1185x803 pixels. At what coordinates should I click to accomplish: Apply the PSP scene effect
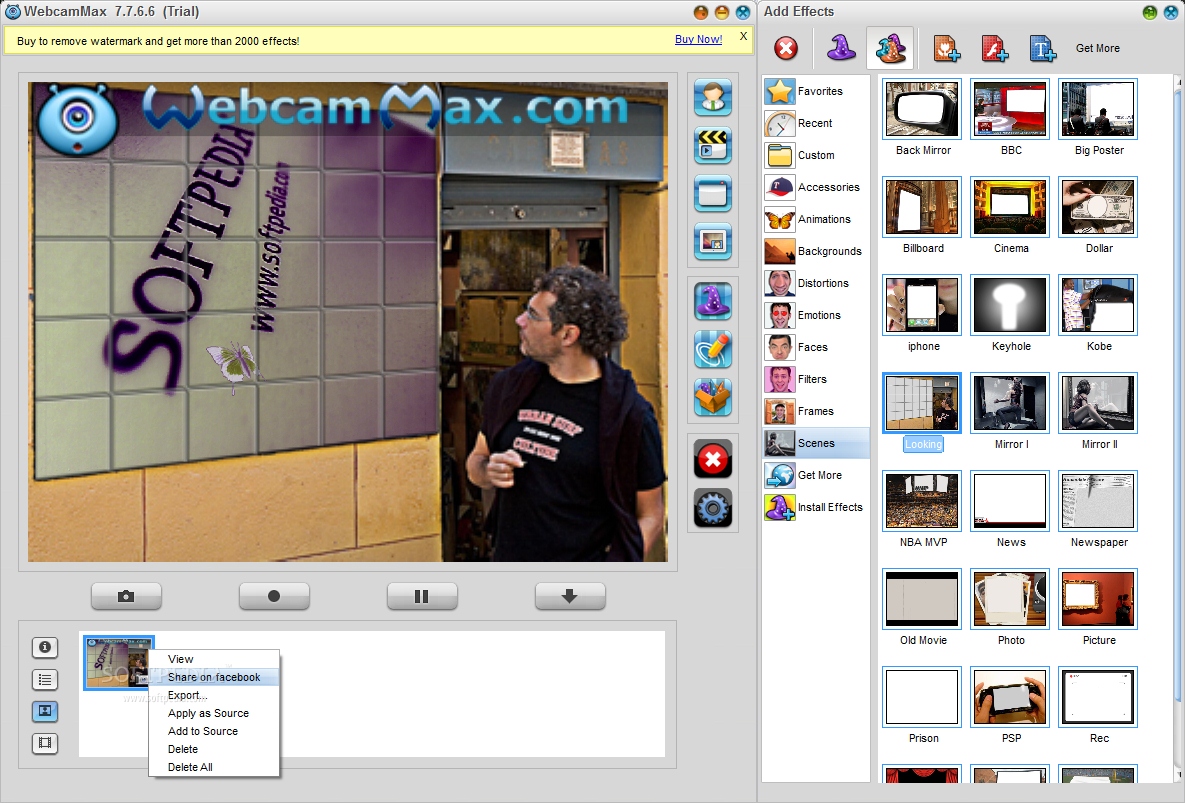point(1010,697)
